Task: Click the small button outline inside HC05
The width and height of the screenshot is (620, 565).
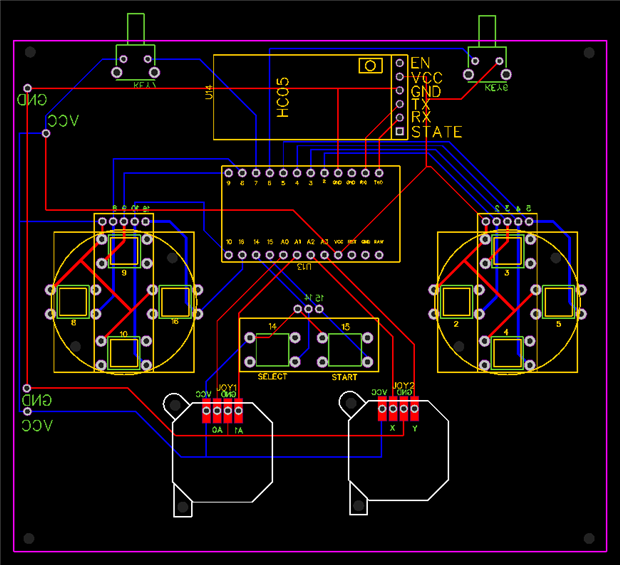Action: [370, 66]
